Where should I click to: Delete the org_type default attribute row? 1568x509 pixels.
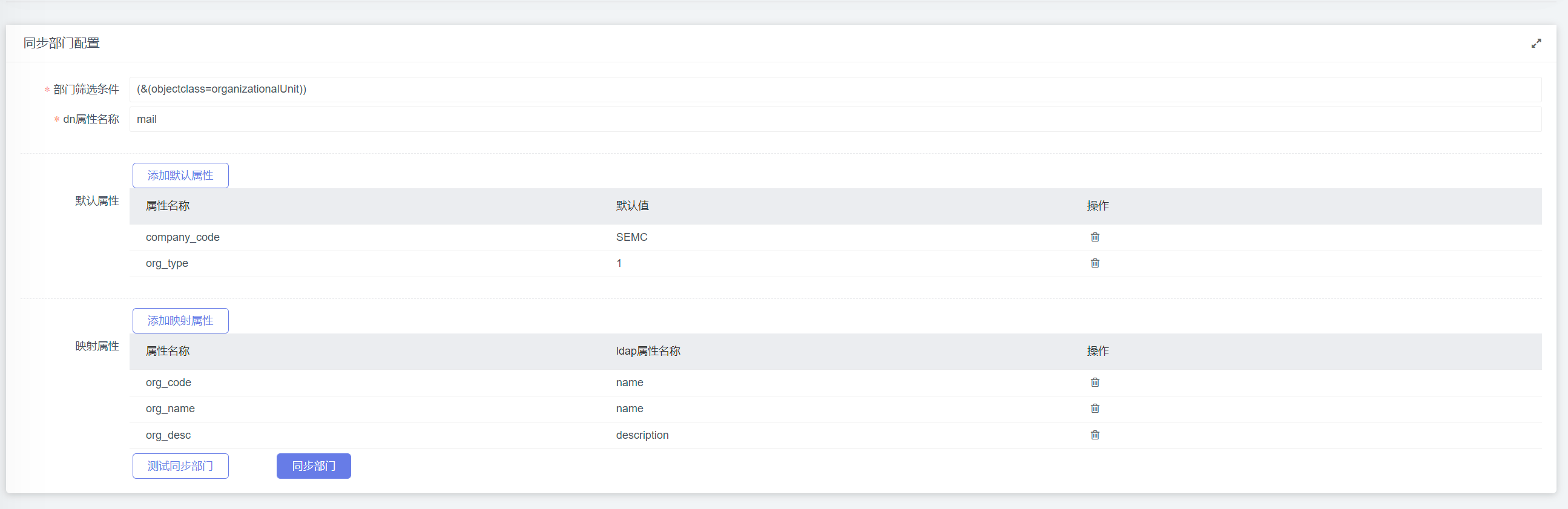[1095, 263]
